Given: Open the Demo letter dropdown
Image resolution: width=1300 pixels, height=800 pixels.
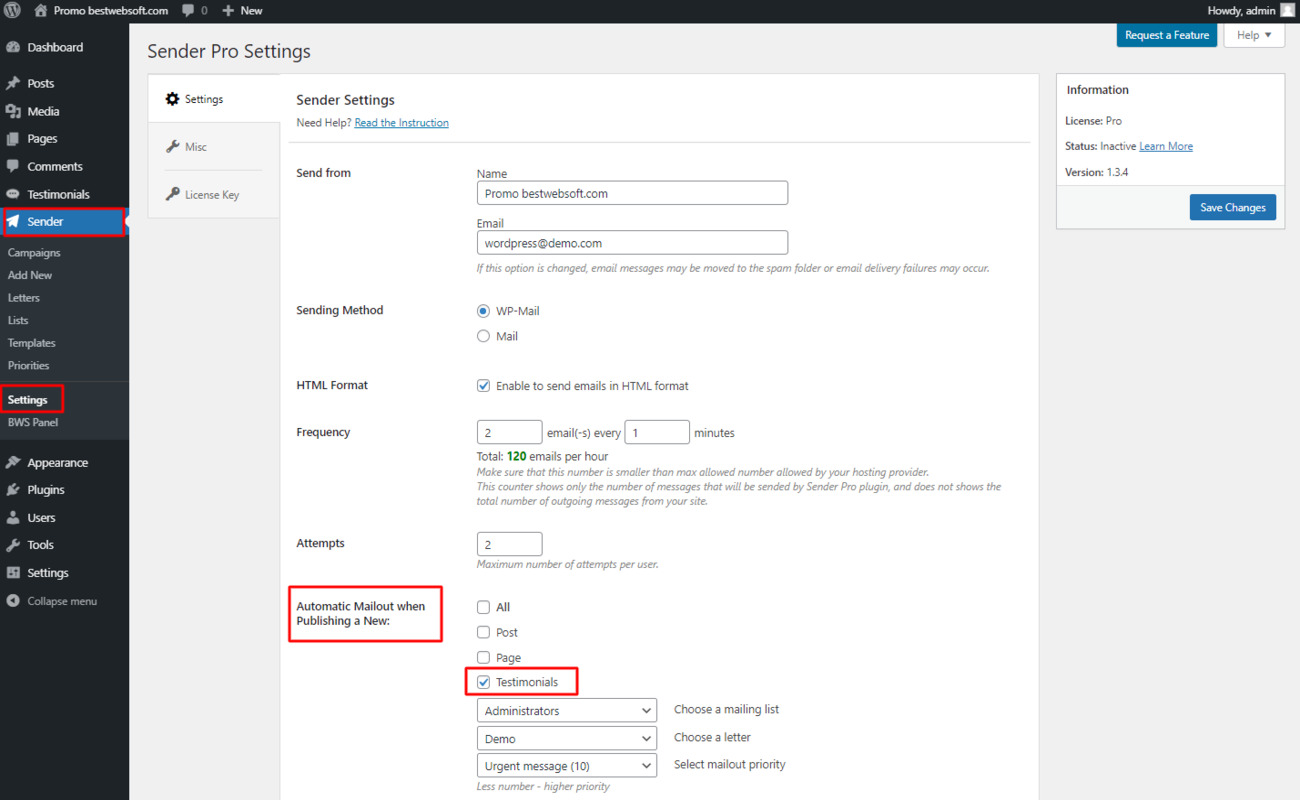Looking at the screenshot, I should click(567, 738).
